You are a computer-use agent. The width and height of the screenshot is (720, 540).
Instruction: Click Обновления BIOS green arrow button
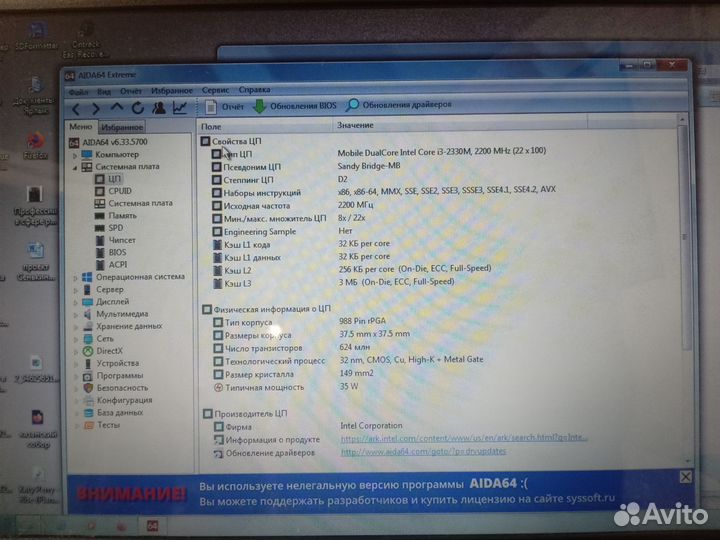(294, 106)
